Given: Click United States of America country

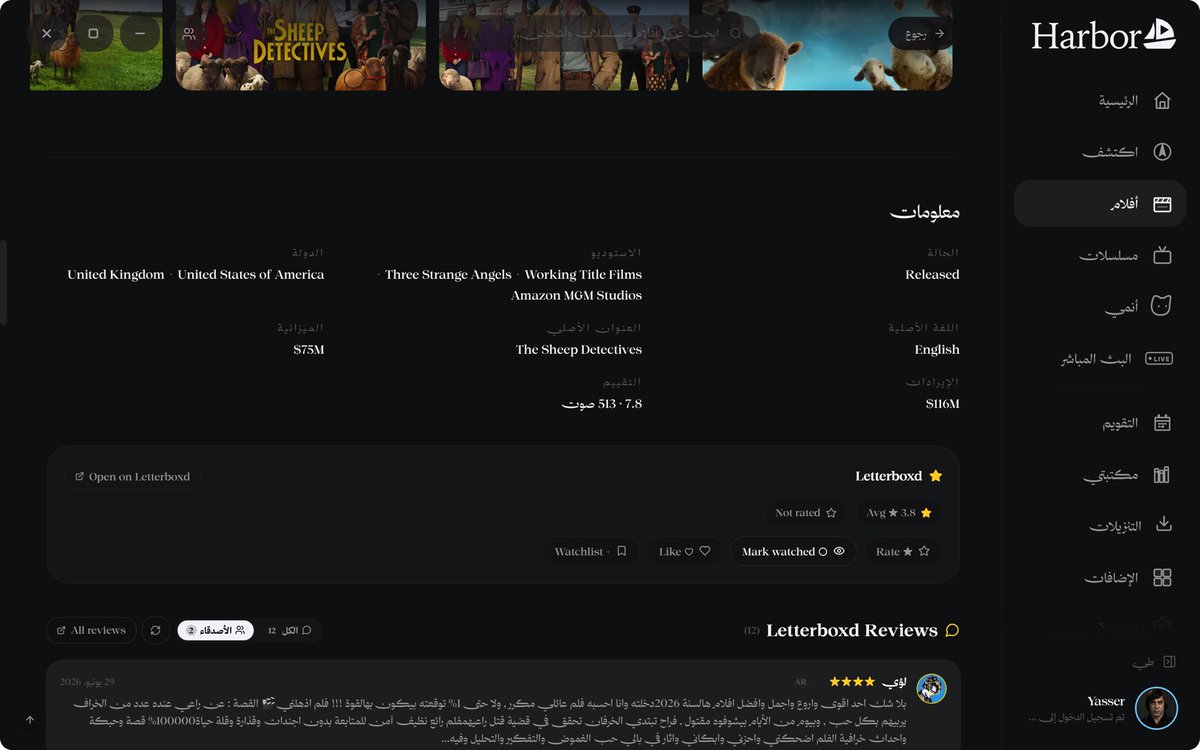Looking at the screenshot, I should (x=251, y=275).
